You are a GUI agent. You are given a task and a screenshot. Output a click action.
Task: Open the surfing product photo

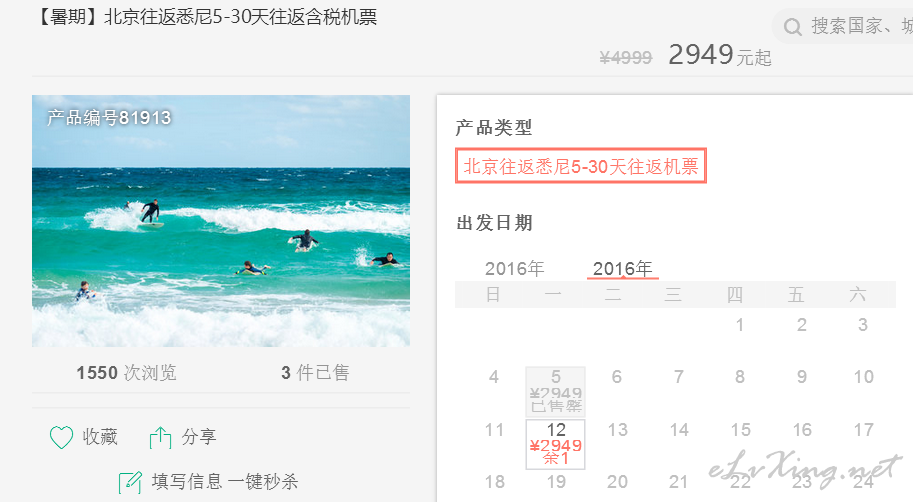click(221, 221)
